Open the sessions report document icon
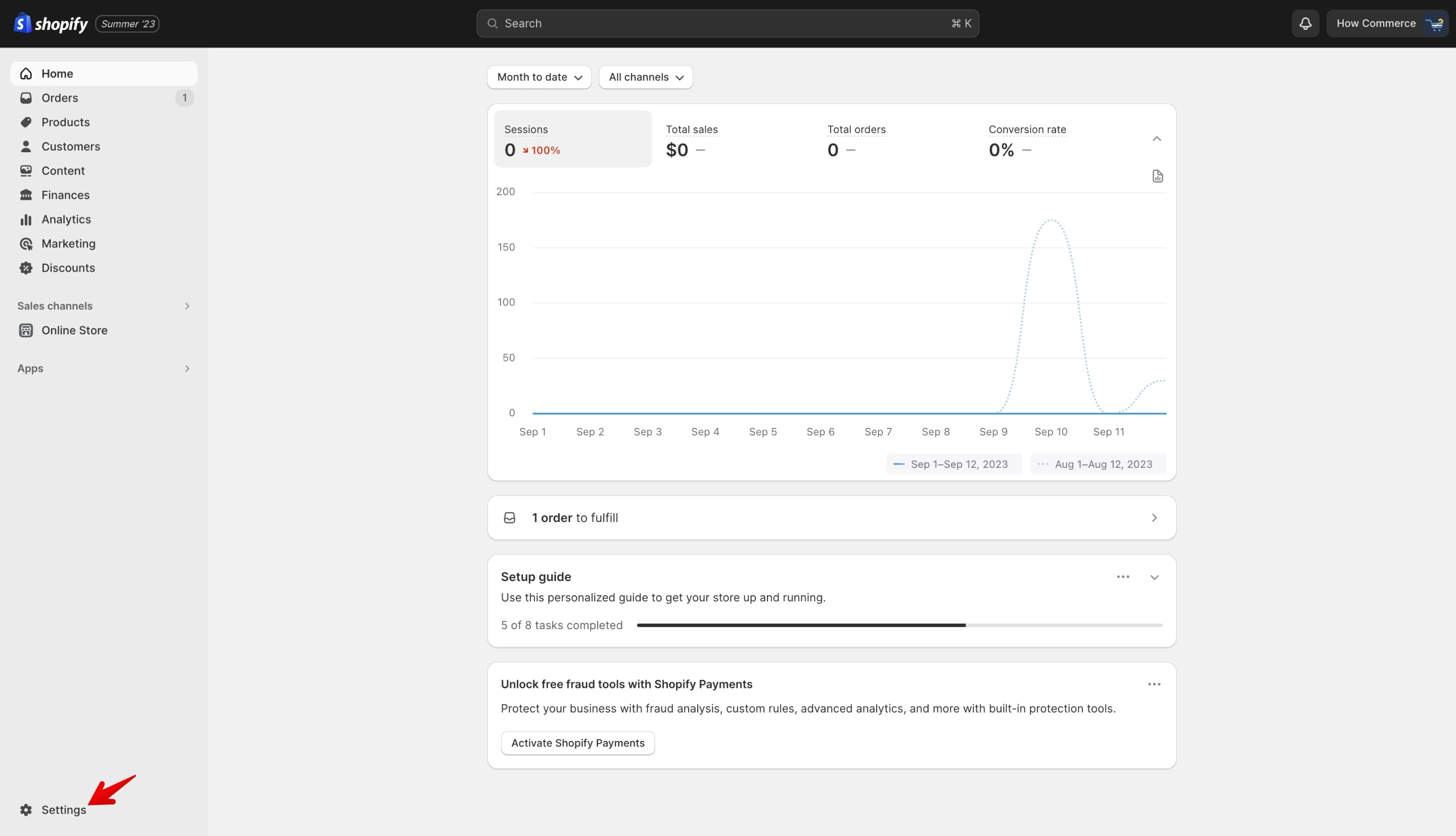Screen dimensions: 1456x836 1157,177
